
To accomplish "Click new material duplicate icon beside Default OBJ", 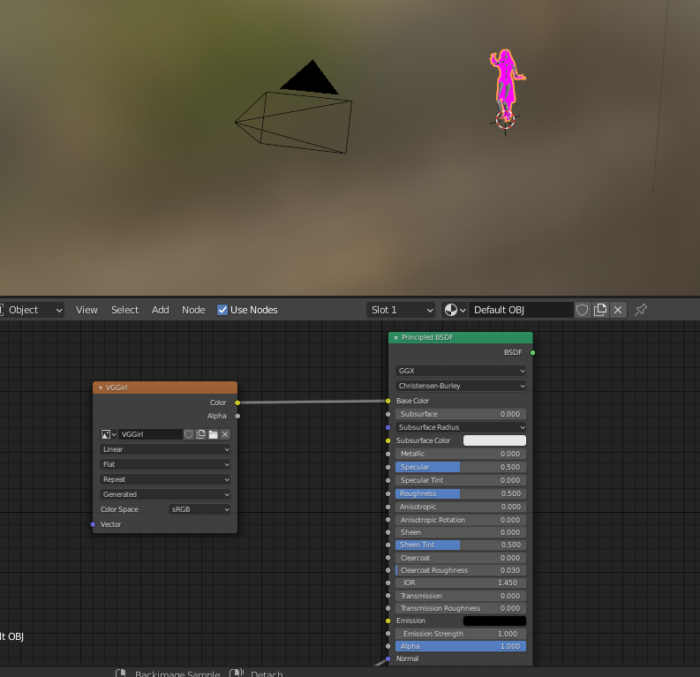I will pyautogui.click(x=600, y=310).
